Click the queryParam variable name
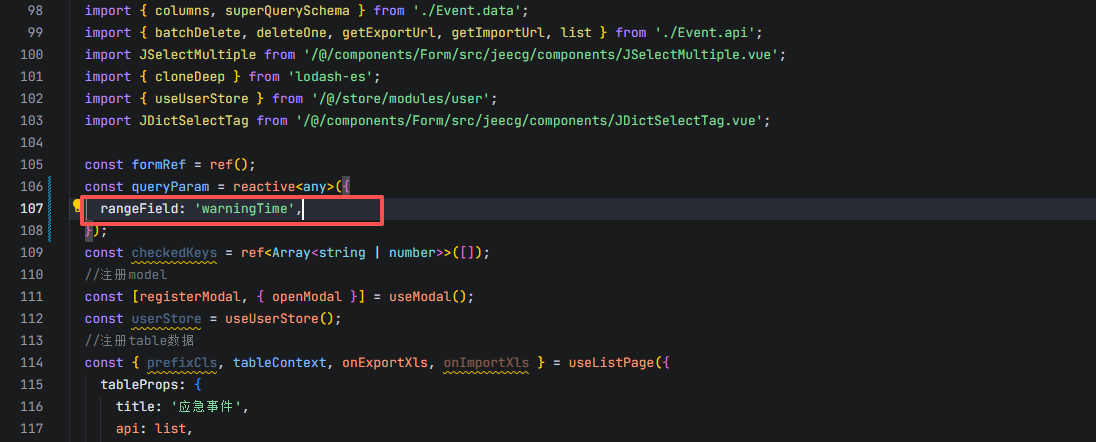 (x=170, y=186)
